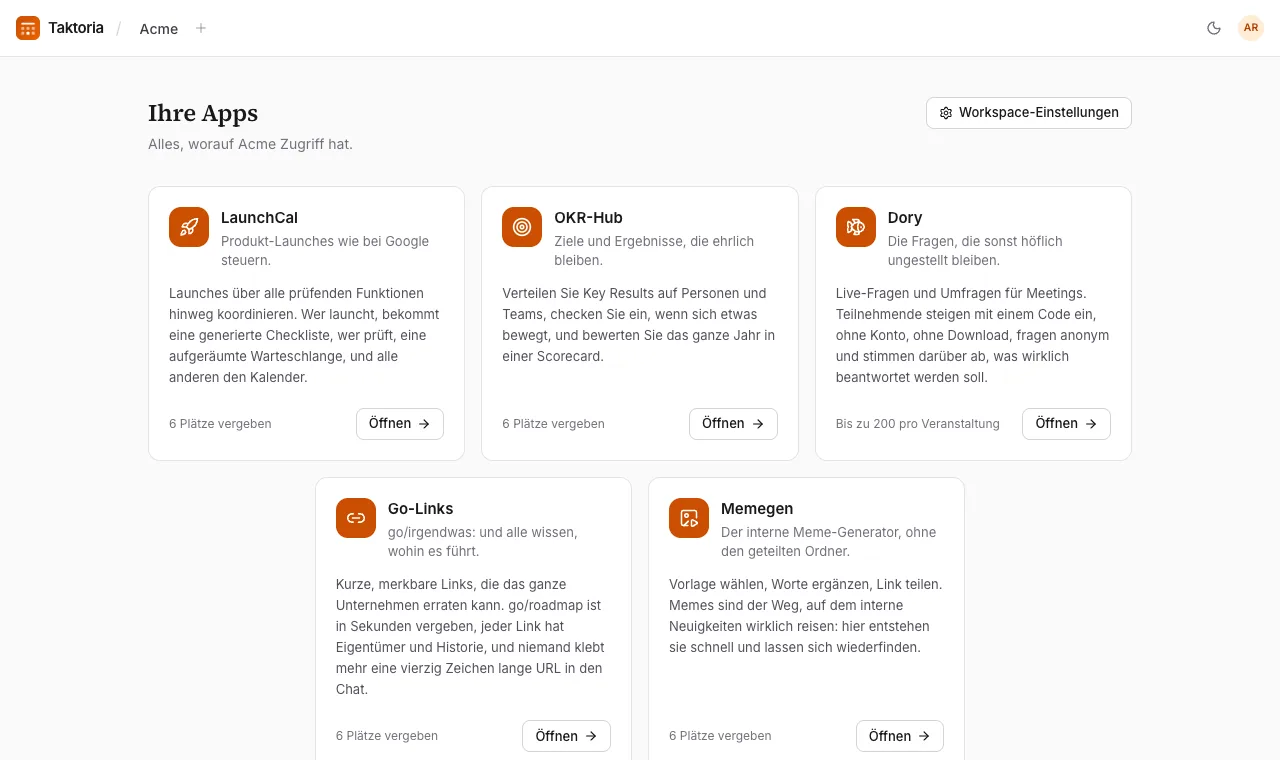Viewport: 1280px width, 760px height.
Task: Add a workspace with the plus icon
Action: click(201, 28)
